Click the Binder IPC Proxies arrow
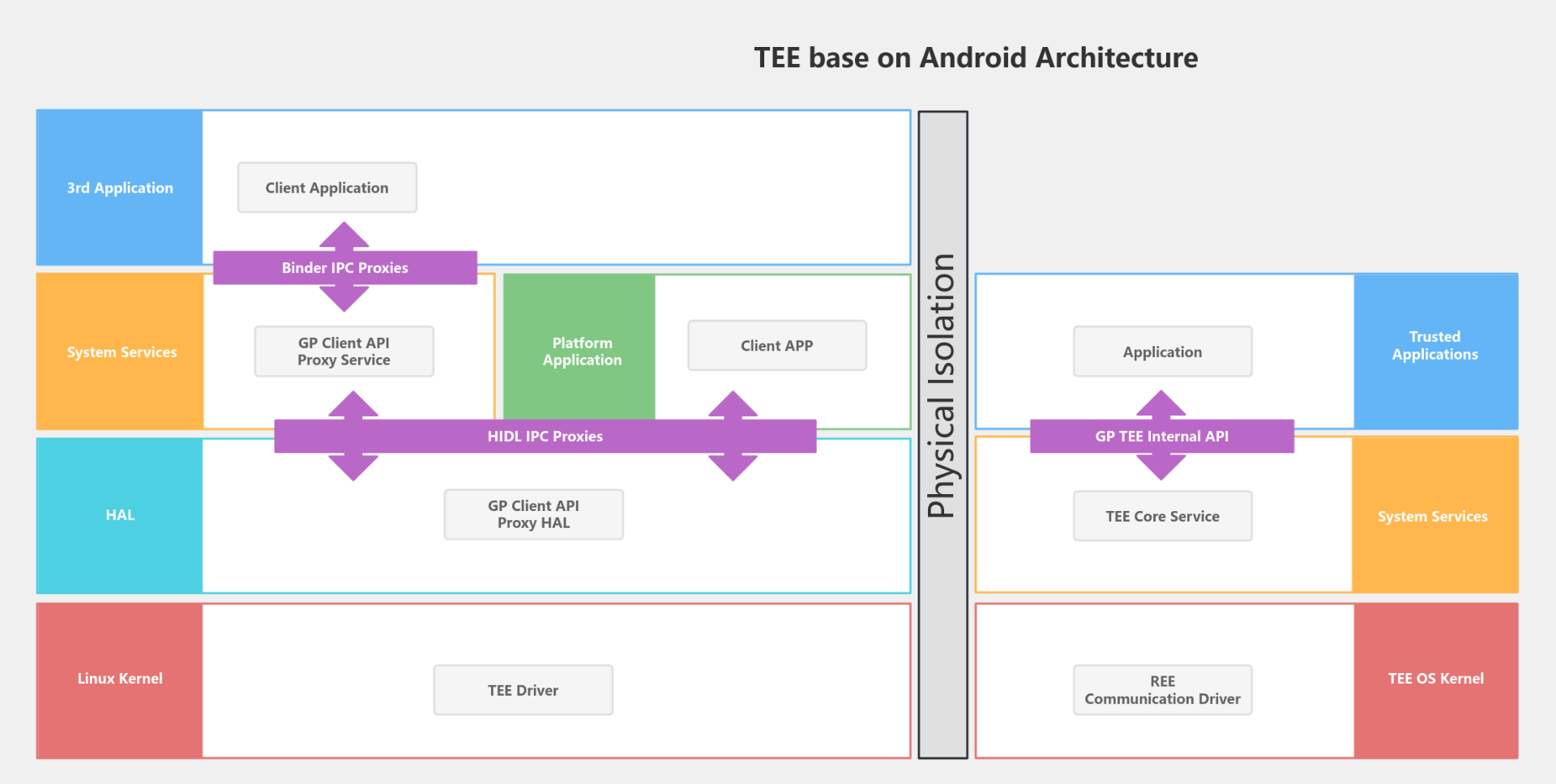1556x784 pixels. (x=344, y=267)
